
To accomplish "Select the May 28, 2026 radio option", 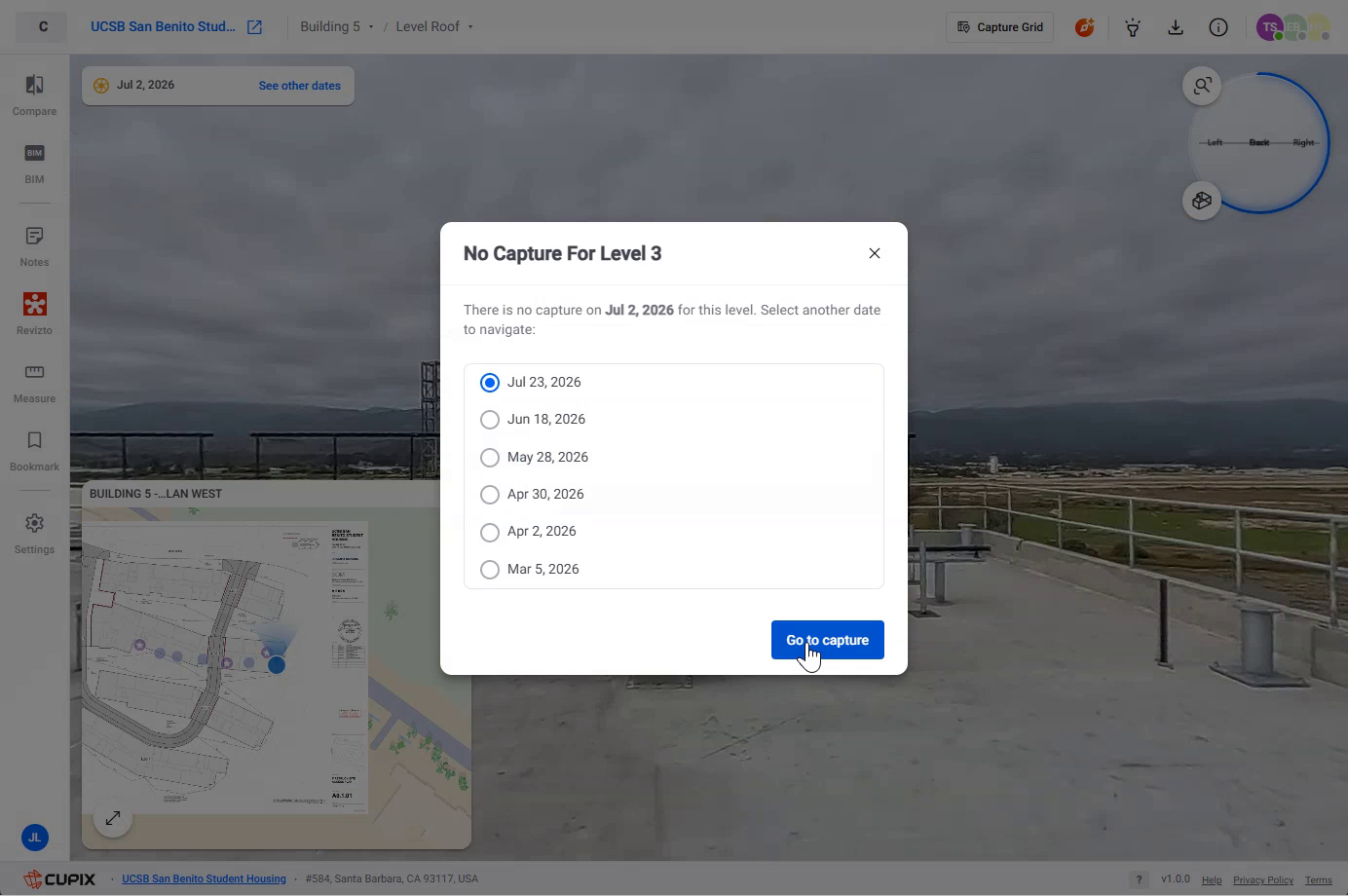I will [x=490, y=458].
